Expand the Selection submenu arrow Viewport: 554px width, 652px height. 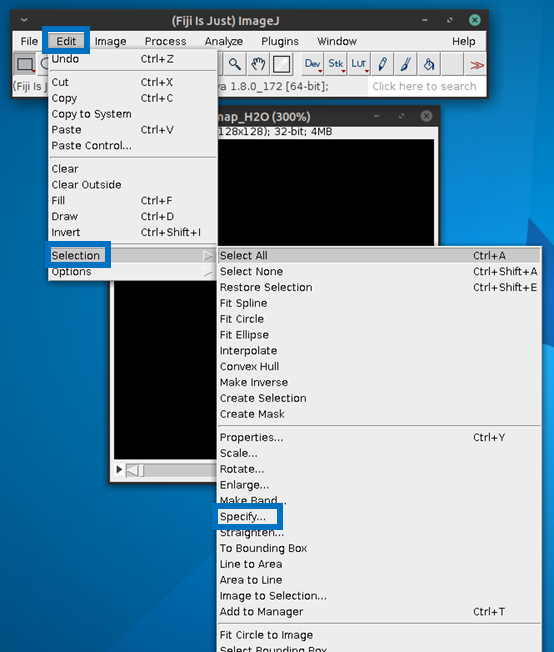[208, 256]
